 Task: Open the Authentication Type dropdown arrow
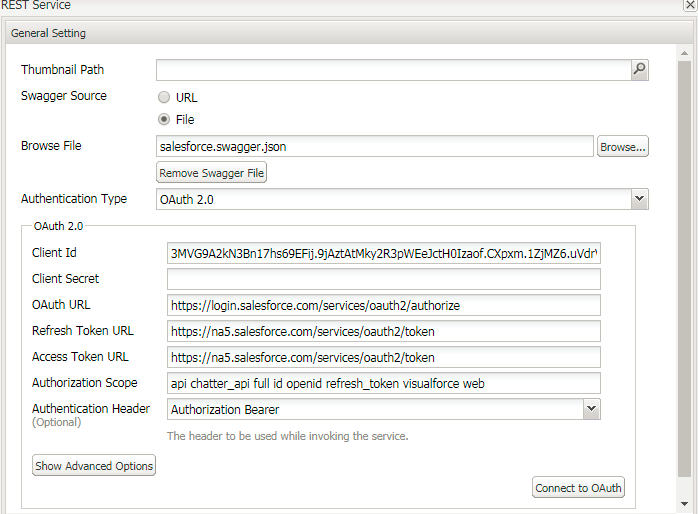pyautogui.click(x=639, y=198)
